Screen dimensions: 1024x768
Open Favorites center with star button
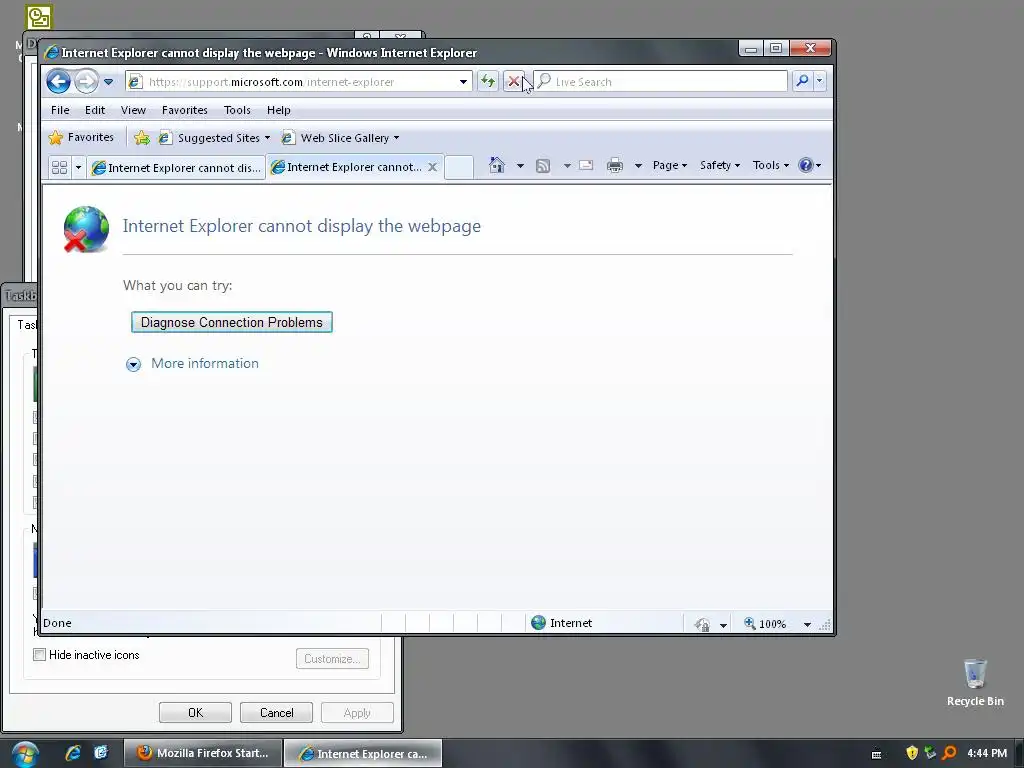[81, 137]
